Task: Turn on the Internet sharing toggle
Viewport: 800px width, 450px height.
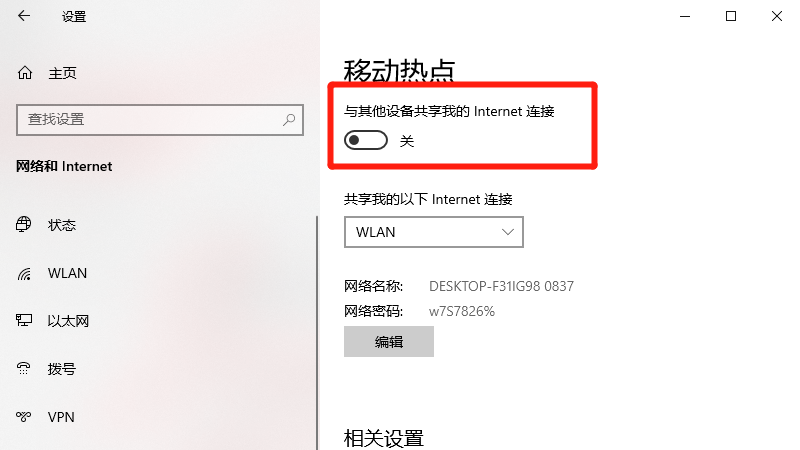Action: point(366,140)
